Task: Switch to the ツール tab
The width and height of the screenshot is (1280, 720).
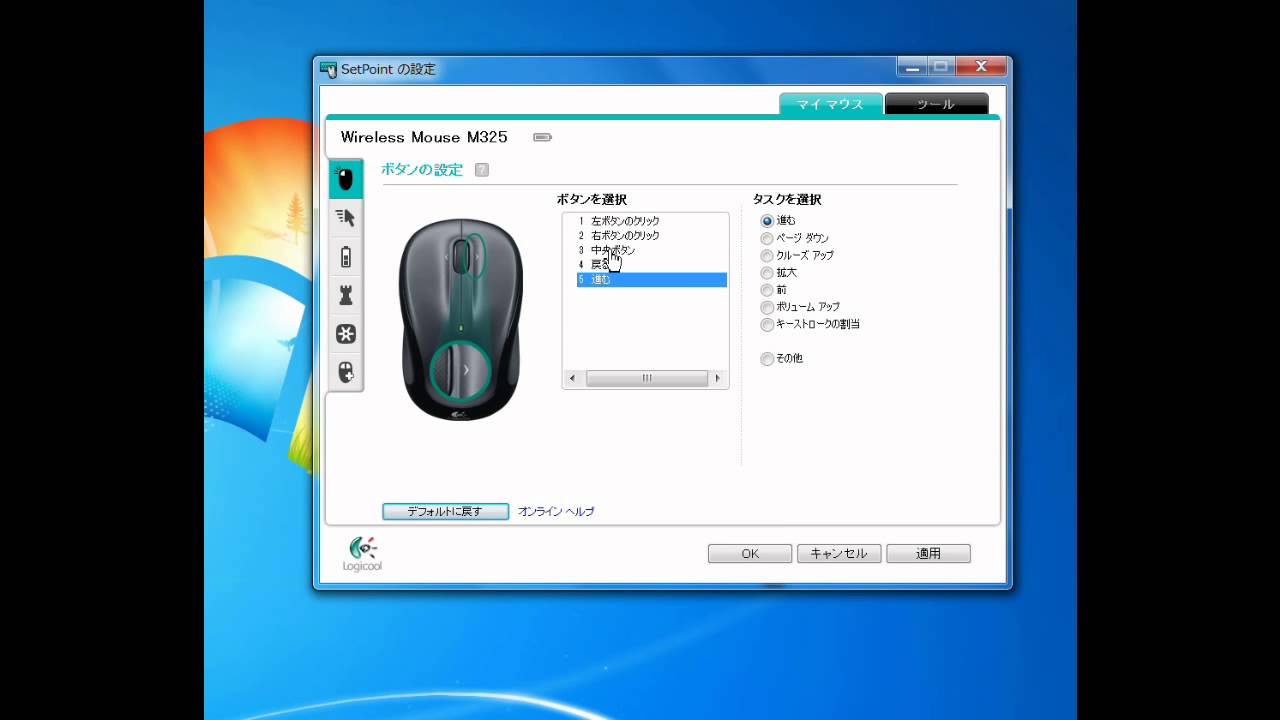Action: (936, 104)
